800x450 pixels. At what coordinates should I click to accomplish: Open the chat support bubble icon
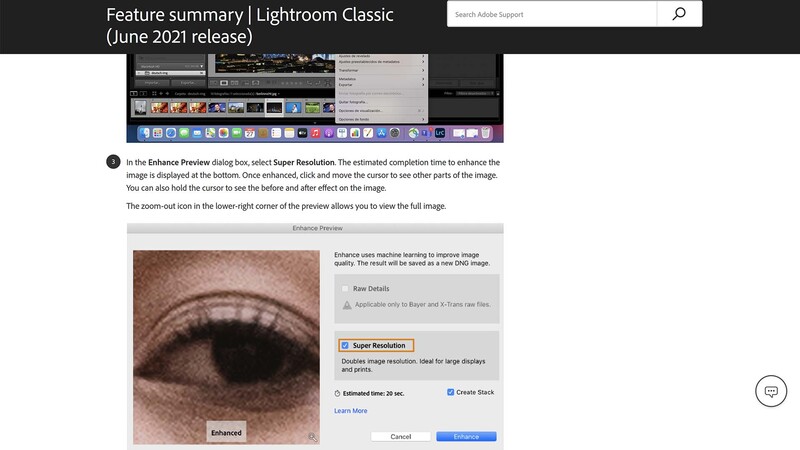click(771, 391)
